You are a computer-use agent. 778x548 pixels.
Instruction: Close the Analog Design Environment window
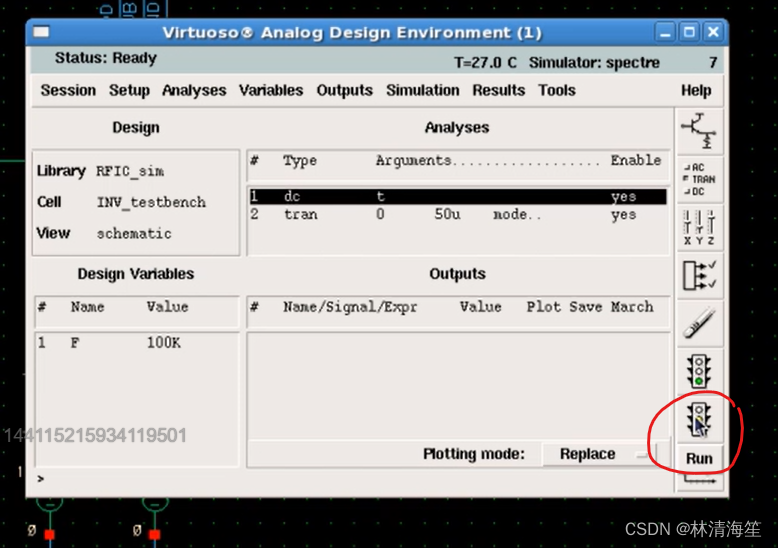pos(713,33)
